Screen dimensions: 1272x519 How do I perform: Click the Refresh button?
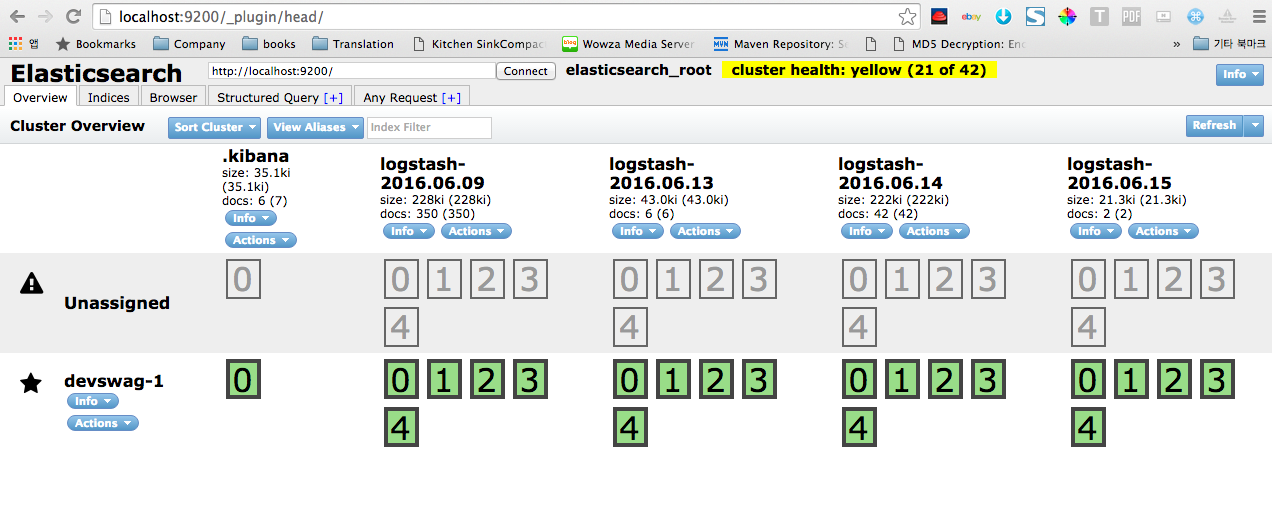tap(1214, 125)
